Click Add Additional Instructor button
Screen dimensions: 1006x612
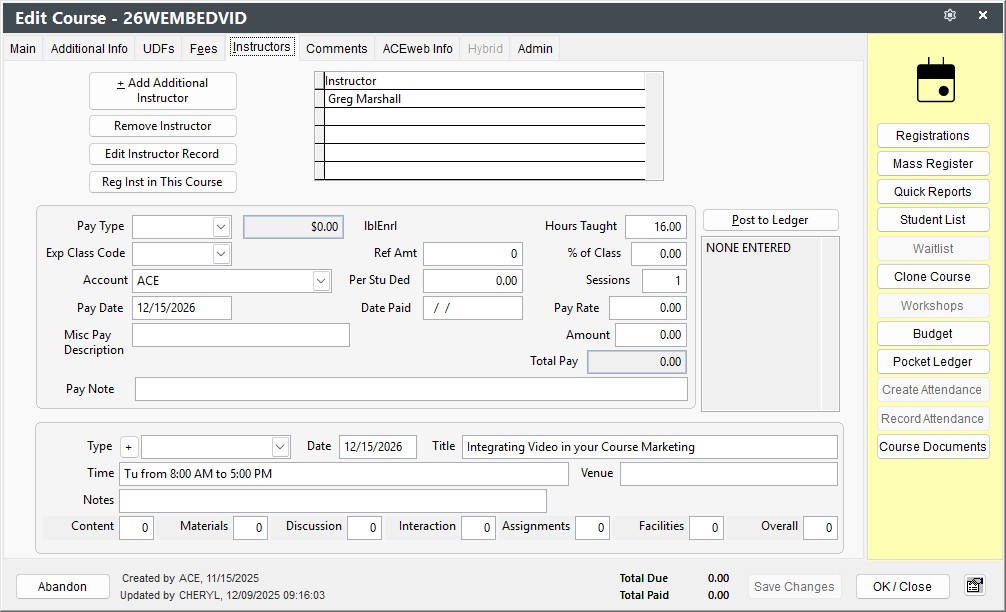(163, 90)
